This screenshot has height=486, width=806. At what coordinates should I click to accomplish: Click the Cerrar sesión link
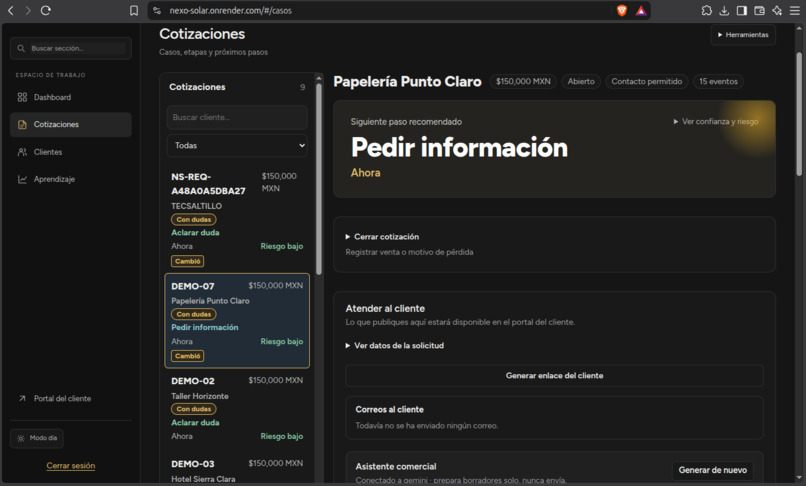tap(70, 465)
